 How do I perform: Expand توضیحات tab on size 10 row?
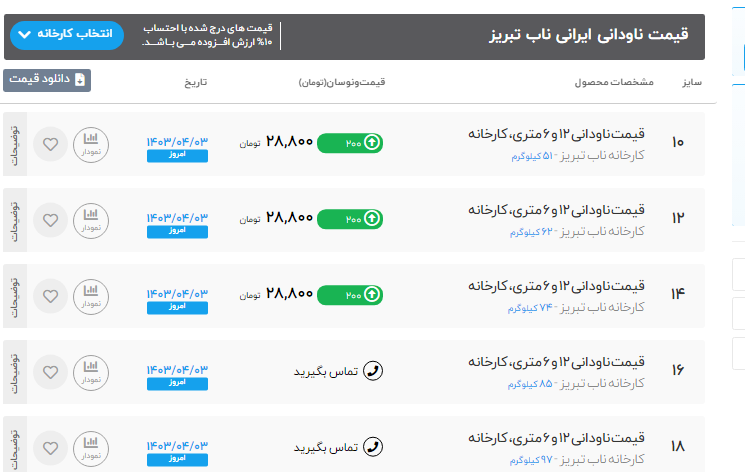click(14, 144)
